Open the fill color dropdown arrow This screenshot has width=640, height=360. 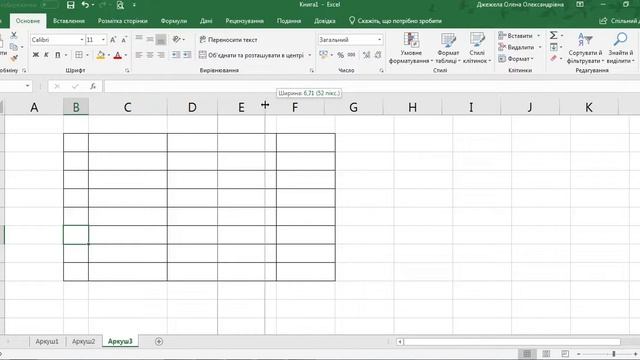point(109,55)
